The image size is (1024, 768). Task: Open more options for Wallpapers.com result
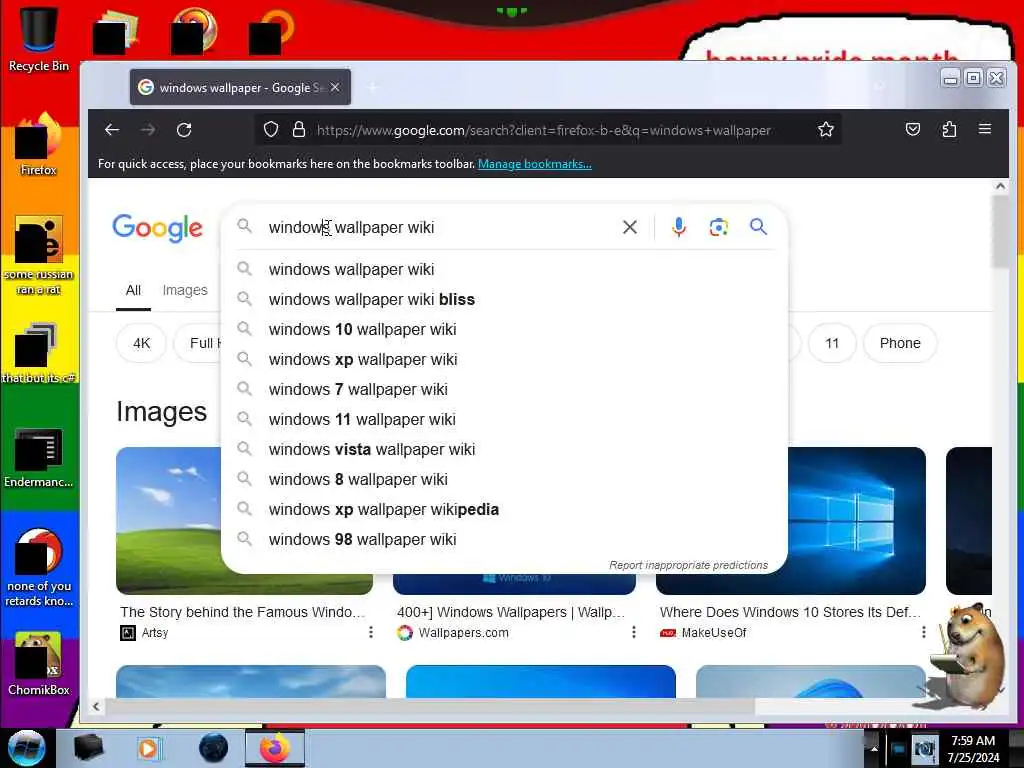pyautogui.click(x=633, y=632)
